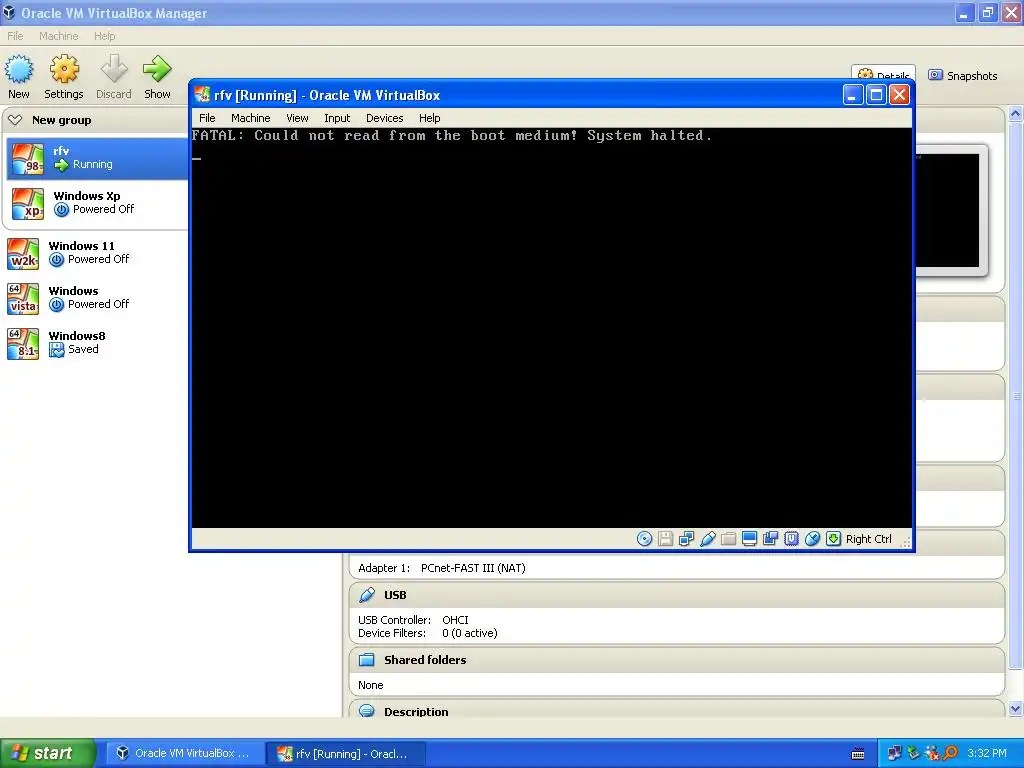
Task: Click the USB Controller OHCI text
Action: [413, 620]
